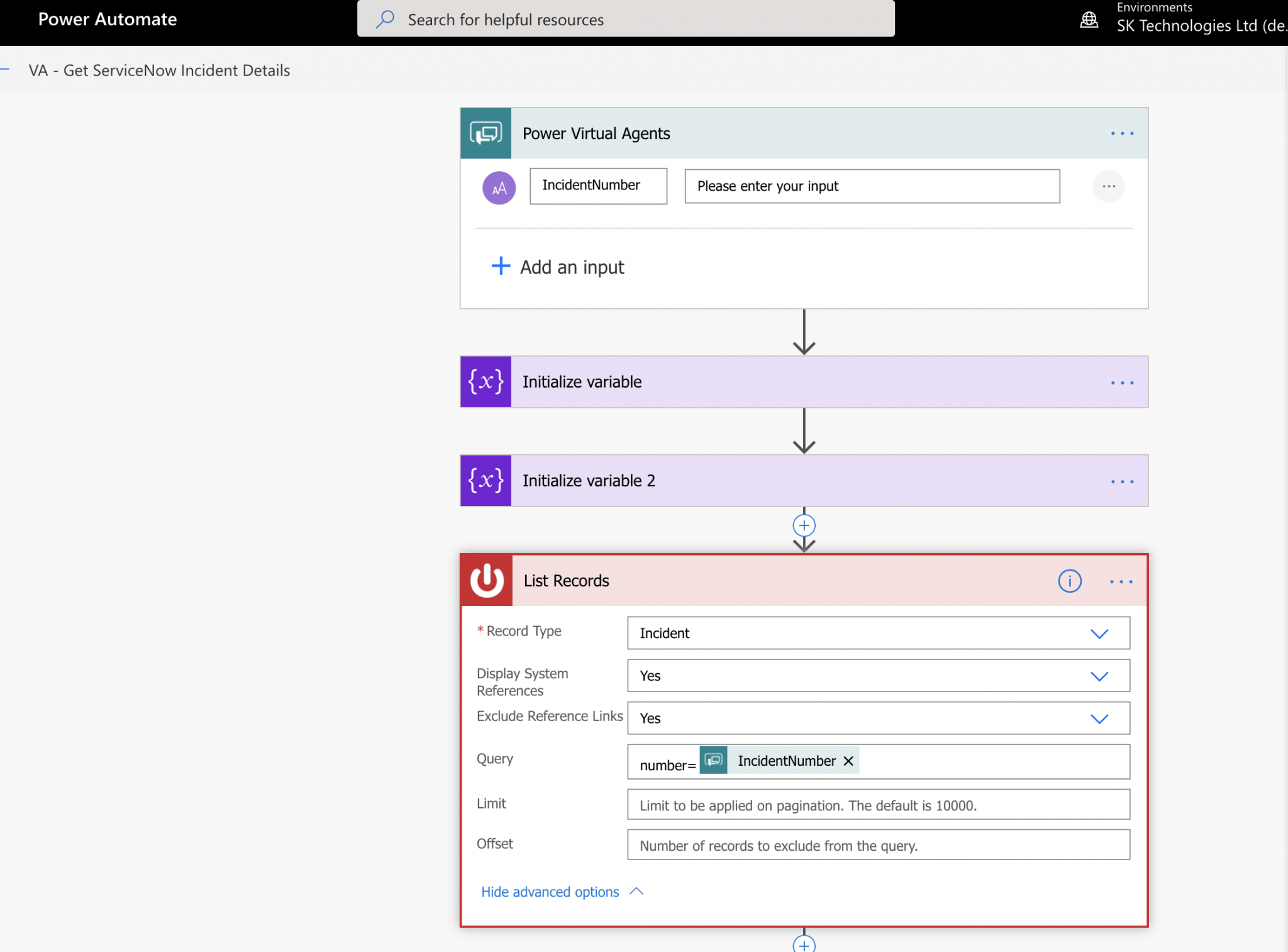Click the text-type icon beside IncidentNumber input
The image size is (1288, 952).
click(x=498, y=187)
